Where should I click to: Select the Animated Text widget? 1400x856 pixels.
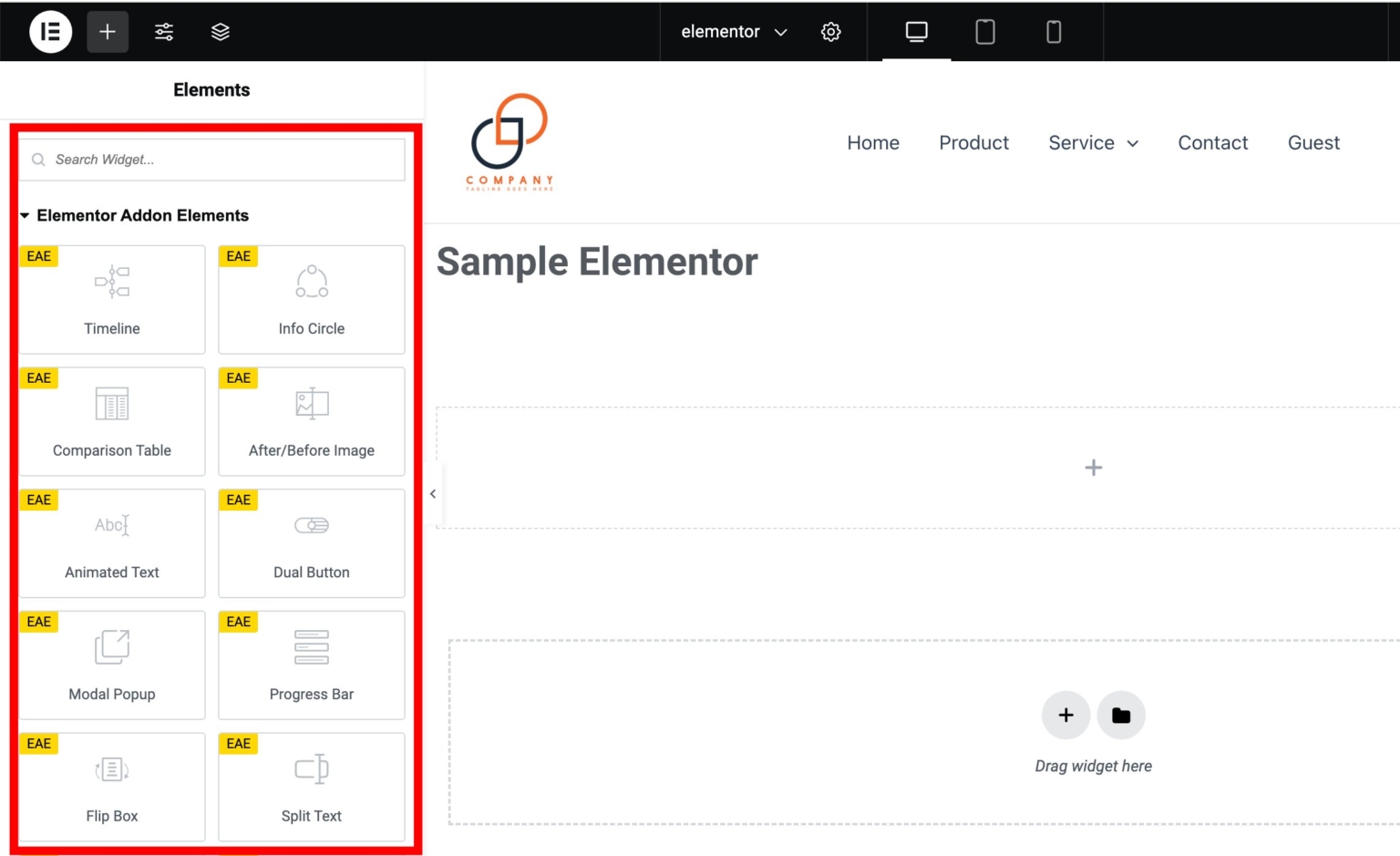point(112,543)
